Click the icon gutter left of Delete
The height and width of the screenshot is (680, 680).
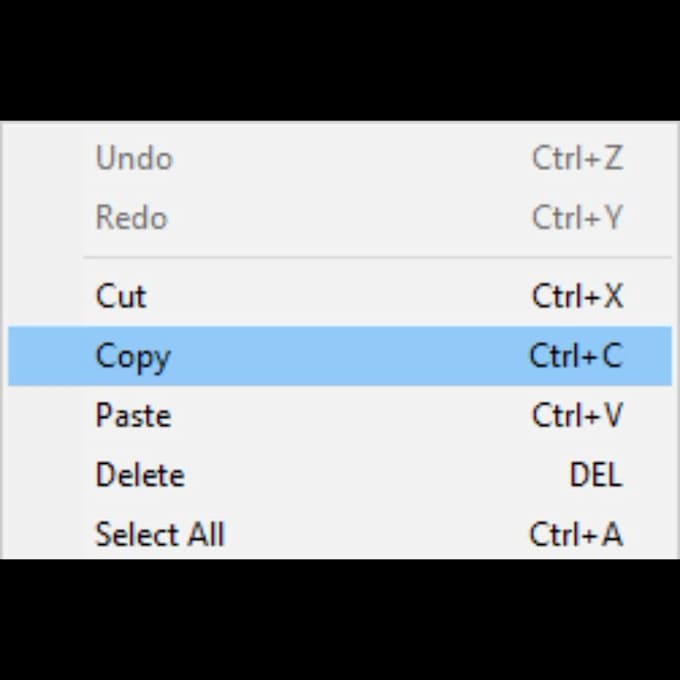click(x=45, y=475)
